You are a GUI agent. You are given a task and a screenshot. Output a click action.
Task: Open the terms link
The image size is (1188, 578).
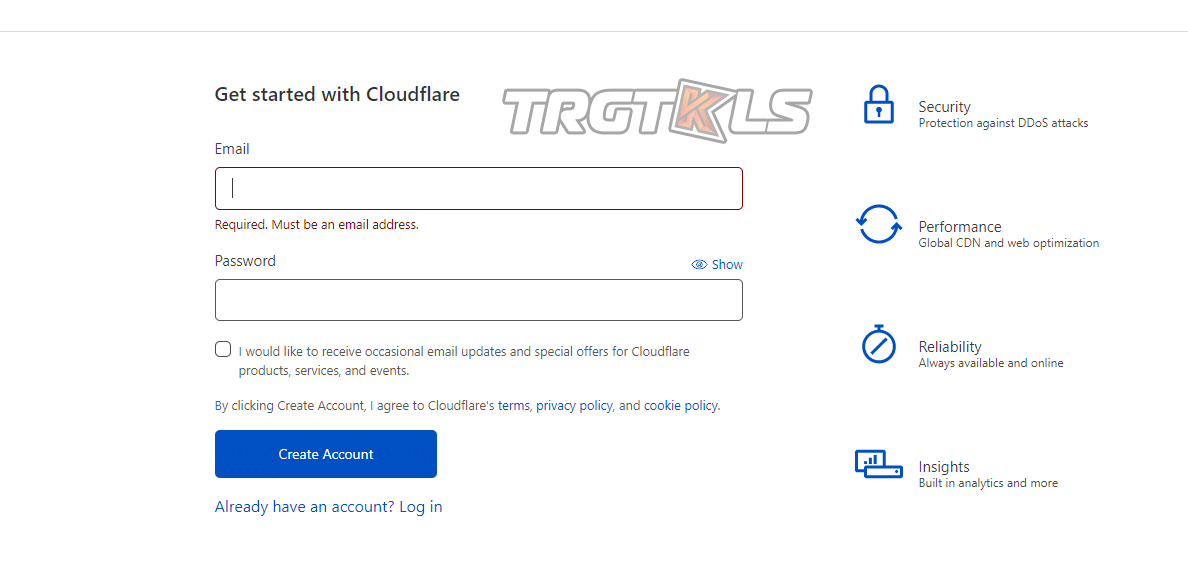(513, 406)
